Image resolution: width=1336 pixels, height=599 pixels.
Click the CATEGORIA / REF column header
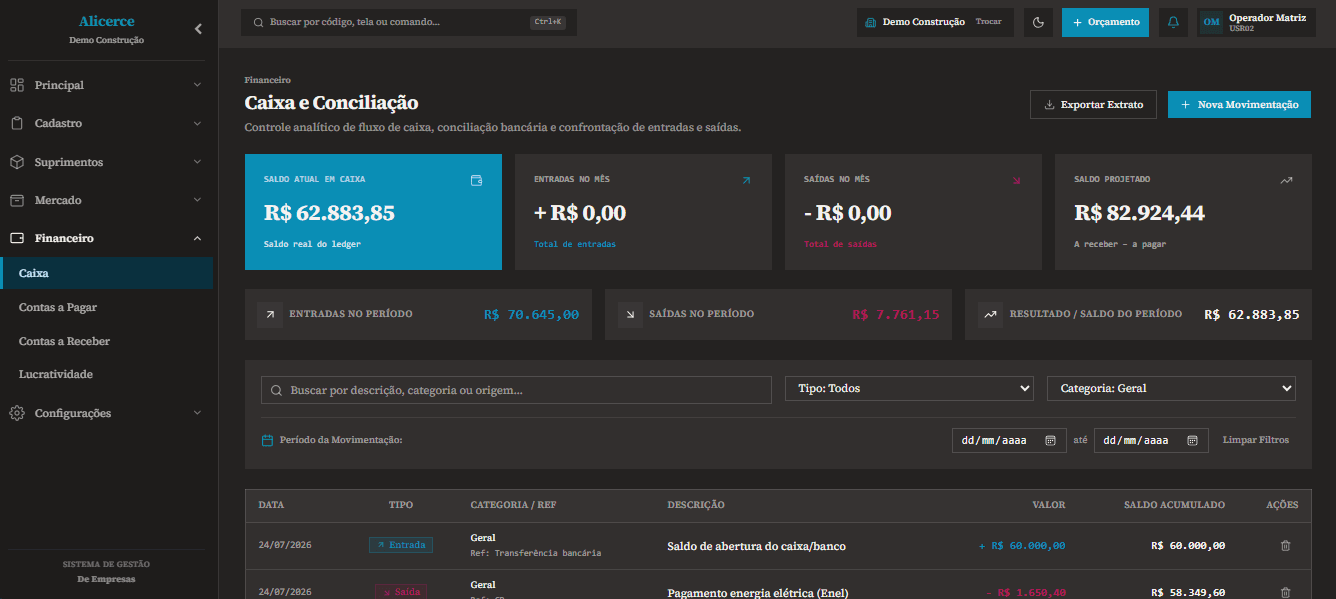coord(513,505)
